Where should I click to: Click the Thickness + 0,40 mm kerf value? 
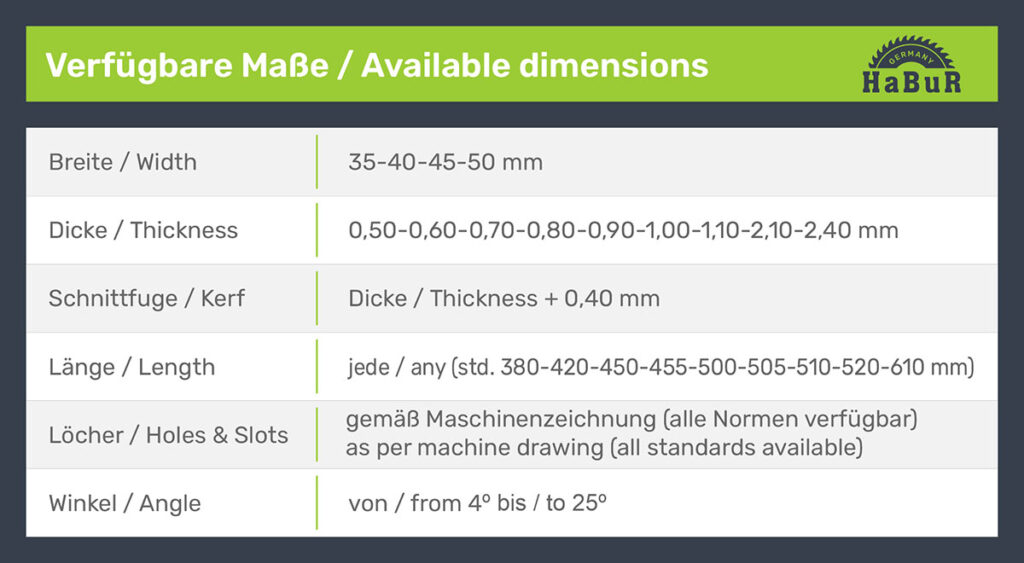click(504, 298)
